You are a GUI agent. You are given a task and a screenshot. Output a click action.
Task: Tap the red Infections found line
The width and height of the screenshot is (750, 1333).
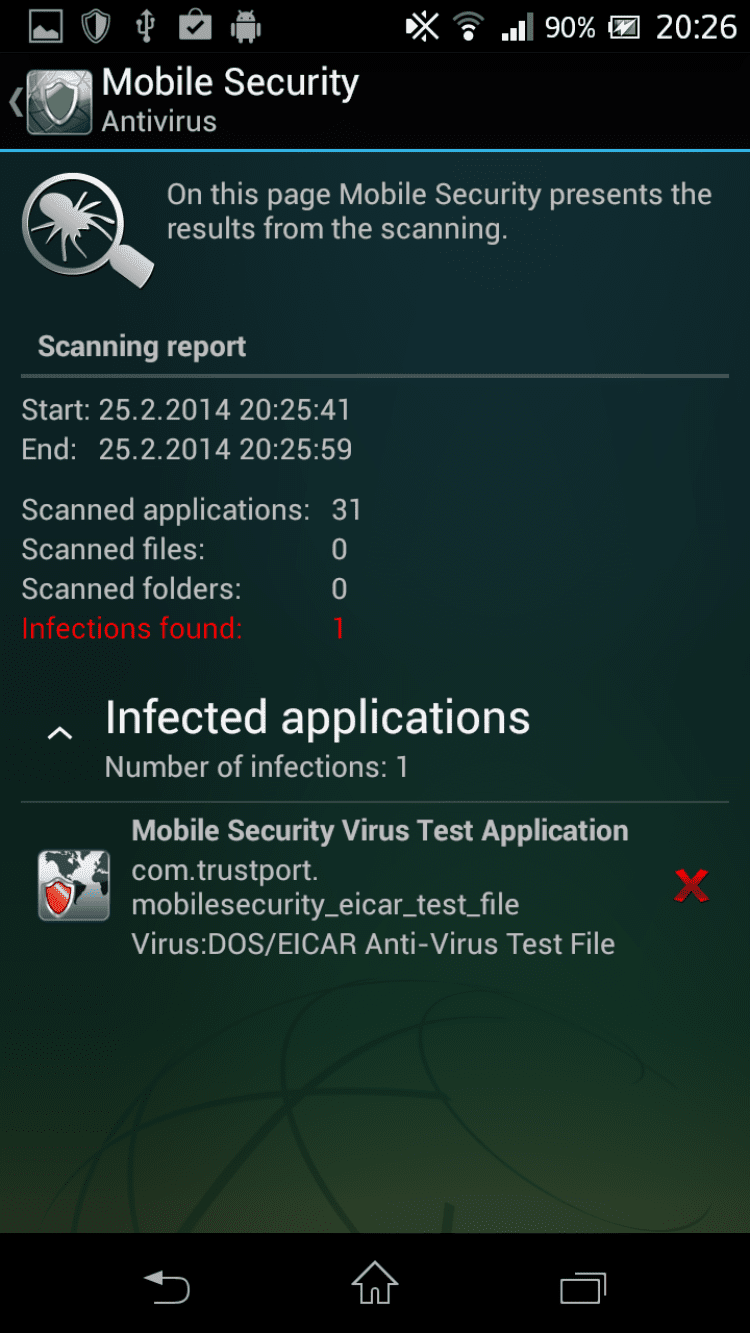(x=183, y=628)
